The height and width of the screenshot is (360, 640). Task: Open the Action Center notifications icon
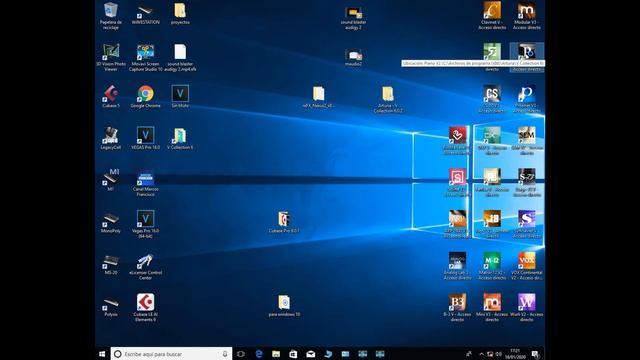pyautogui.click(x=535, y=354)
